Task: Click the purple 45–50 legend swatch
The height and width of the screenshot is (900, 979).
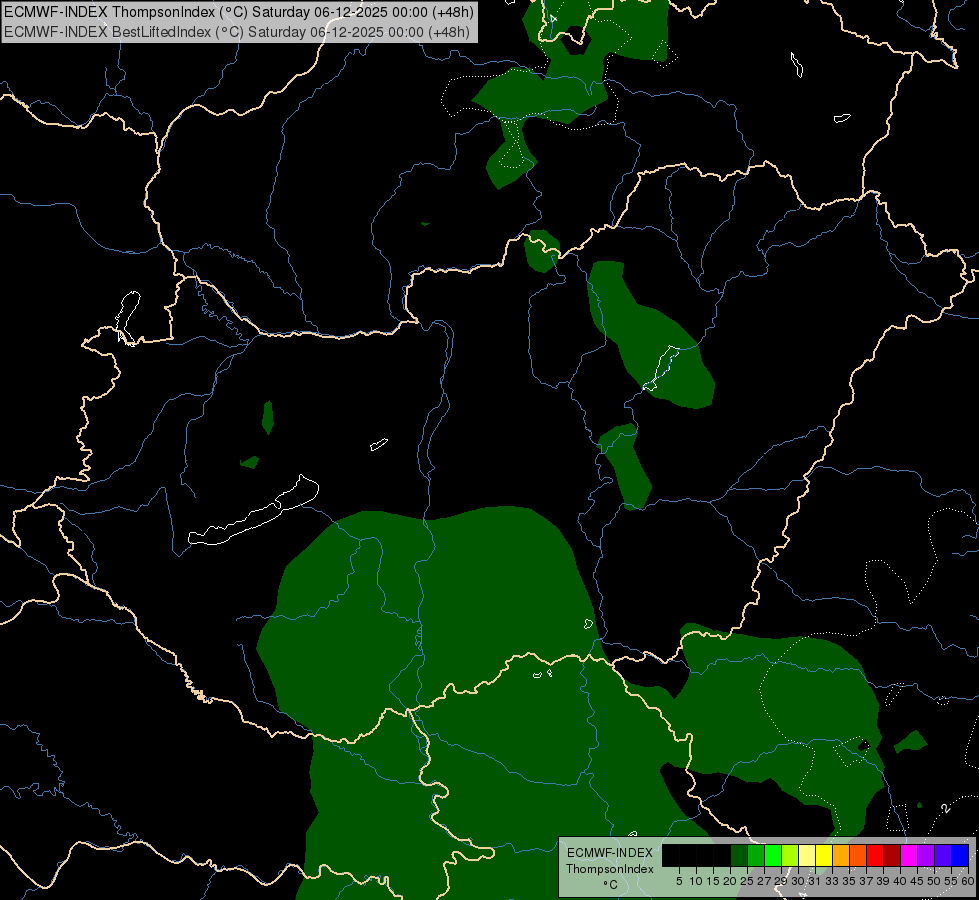Action: 926,855
